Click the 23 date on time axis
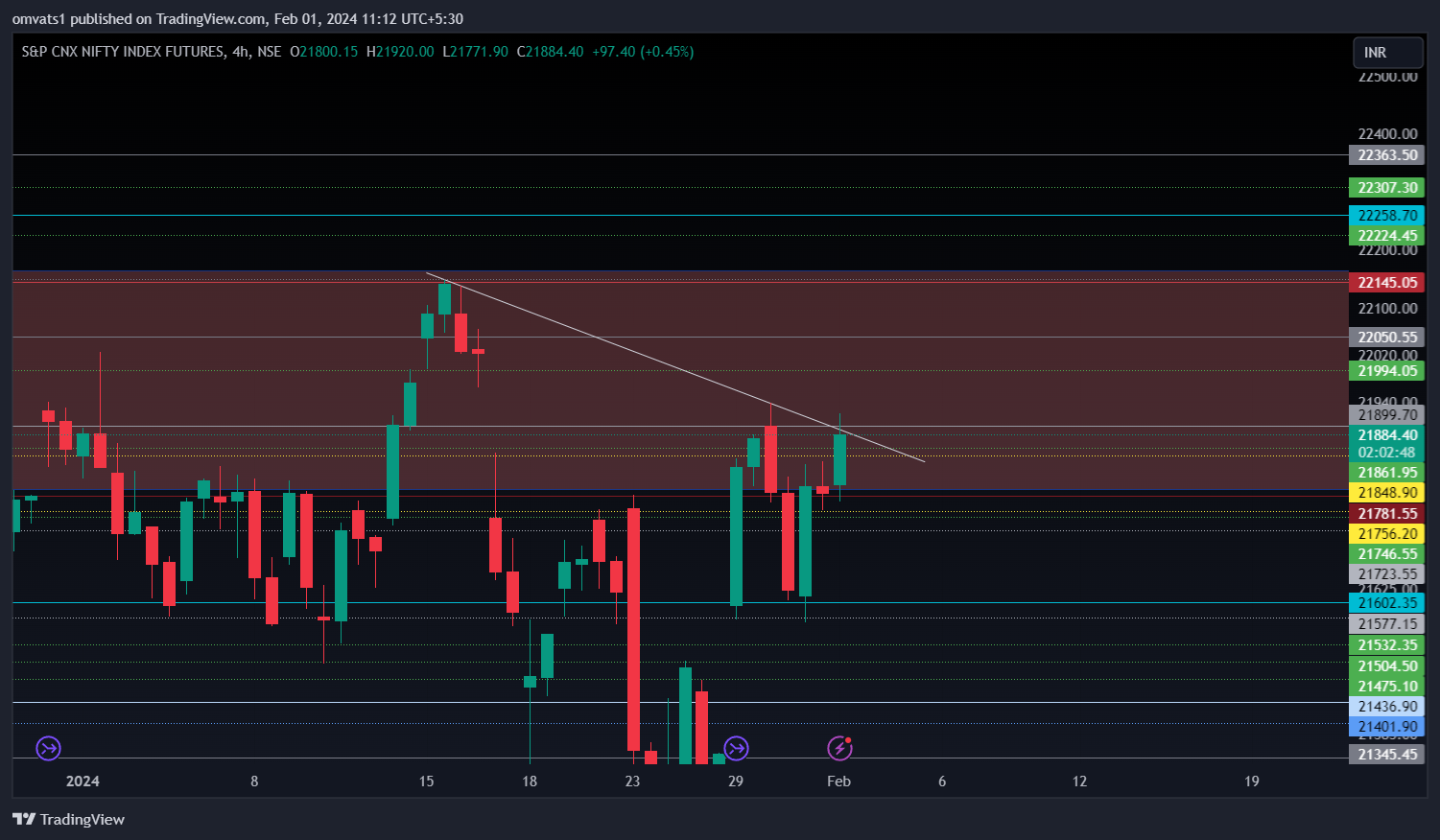This screenshot has height=840, width=1440. point(632,782)
